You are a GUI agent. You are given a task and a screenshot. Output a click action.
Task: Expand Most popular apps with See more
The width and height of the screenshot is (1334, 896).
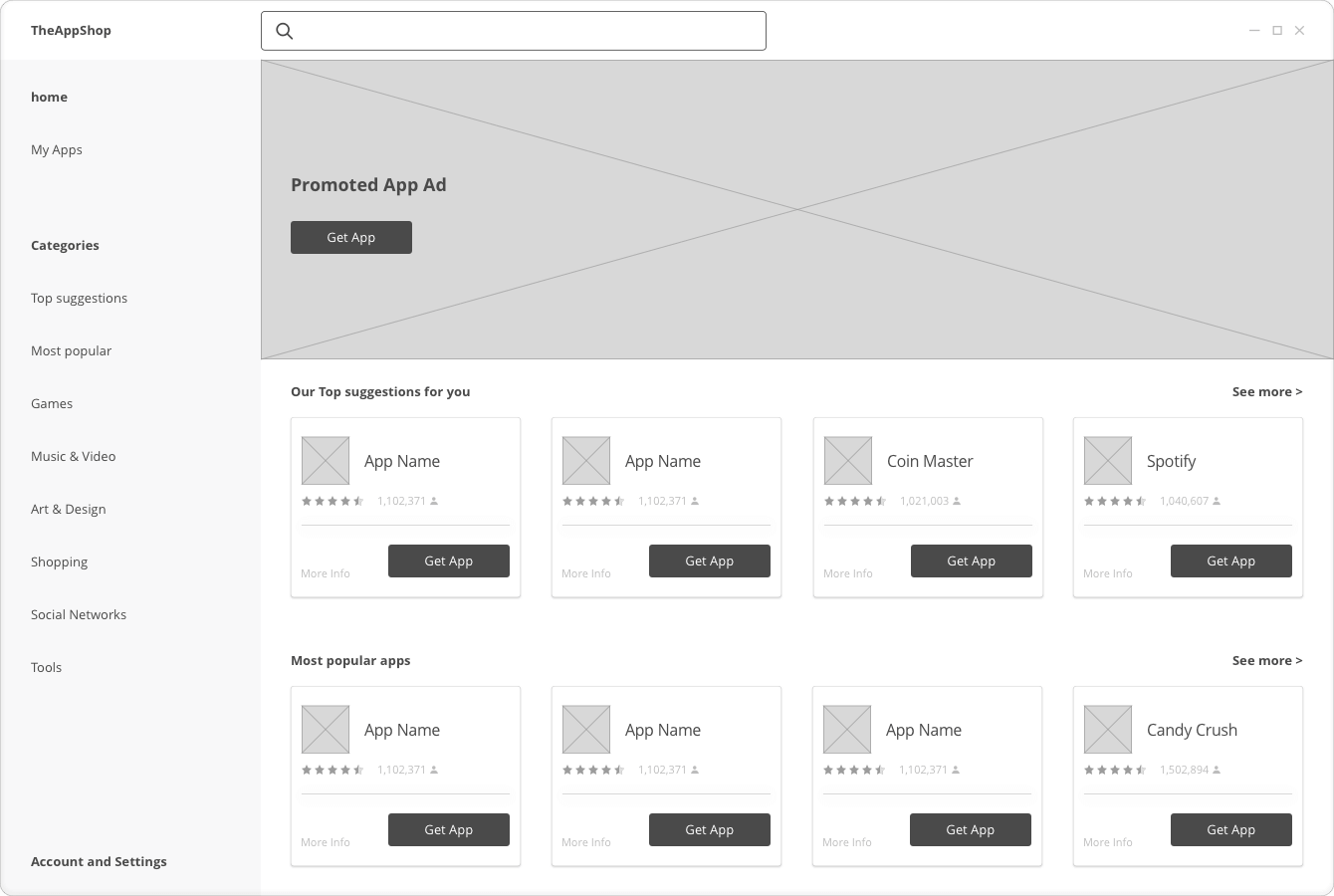click(1266, 660)
